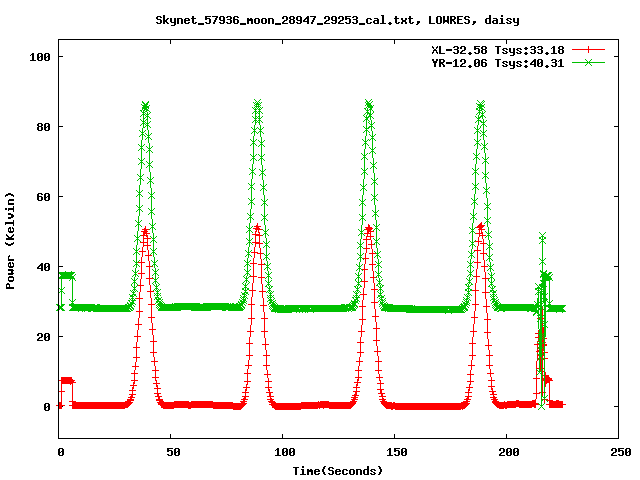640x480 pixels.
Task: Click the green spike near 215 seconds
Action: (542, 236)
